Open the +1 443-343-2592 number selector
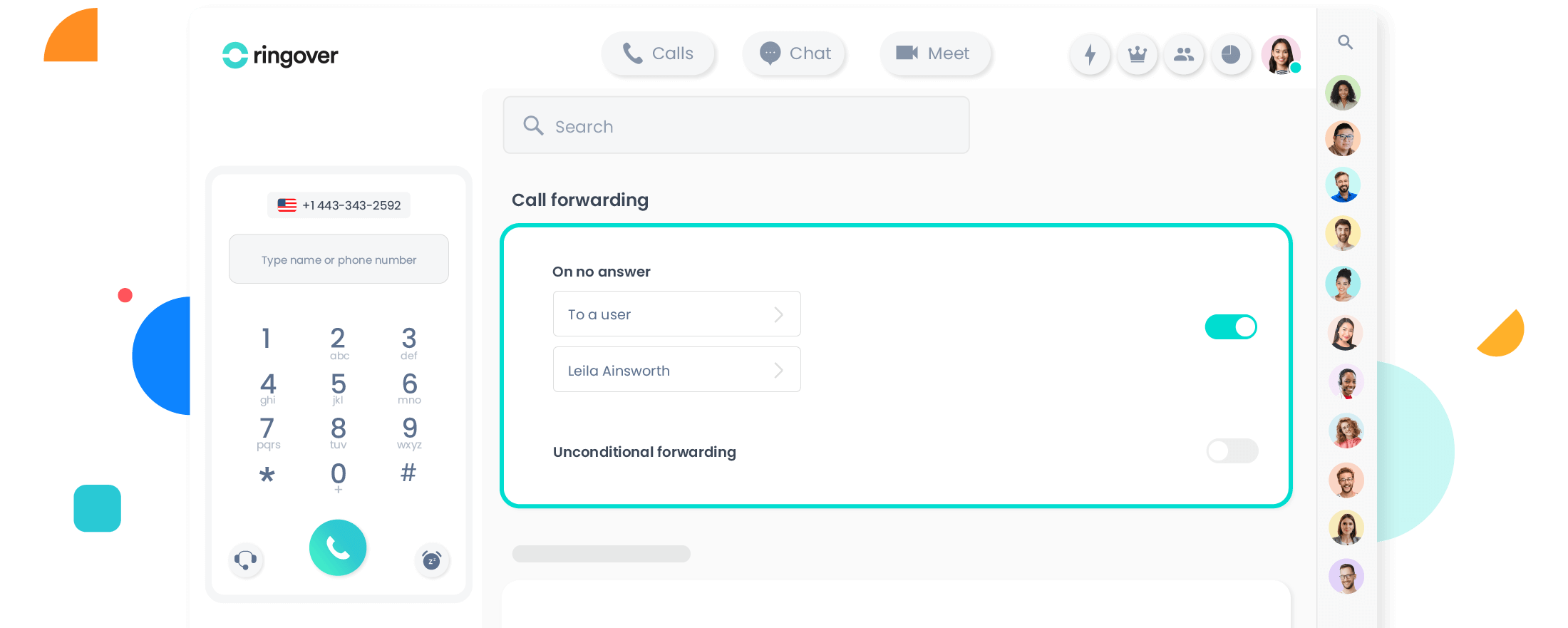Image resolution: width=1568 pixels, height=628 pixels. (x=339, y=205)
